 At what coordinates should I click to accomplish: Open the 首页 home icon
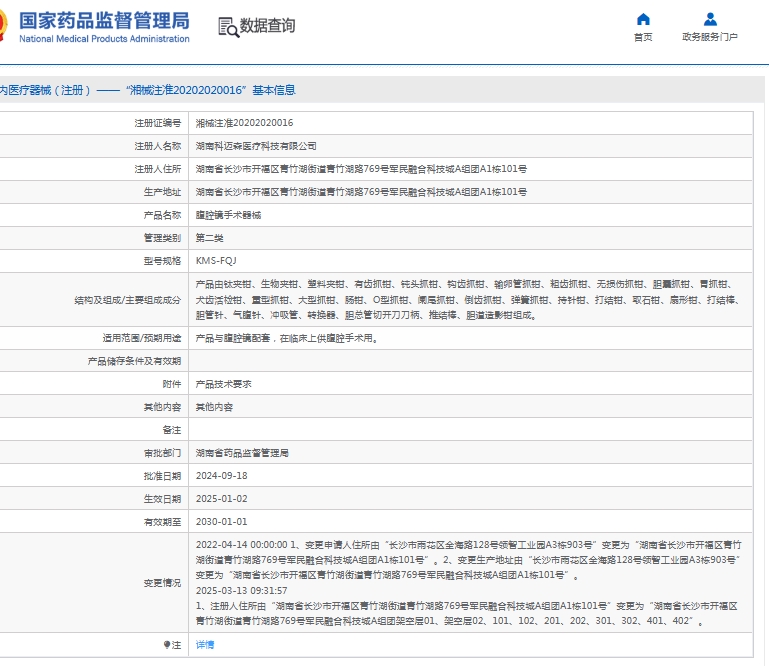643,19
